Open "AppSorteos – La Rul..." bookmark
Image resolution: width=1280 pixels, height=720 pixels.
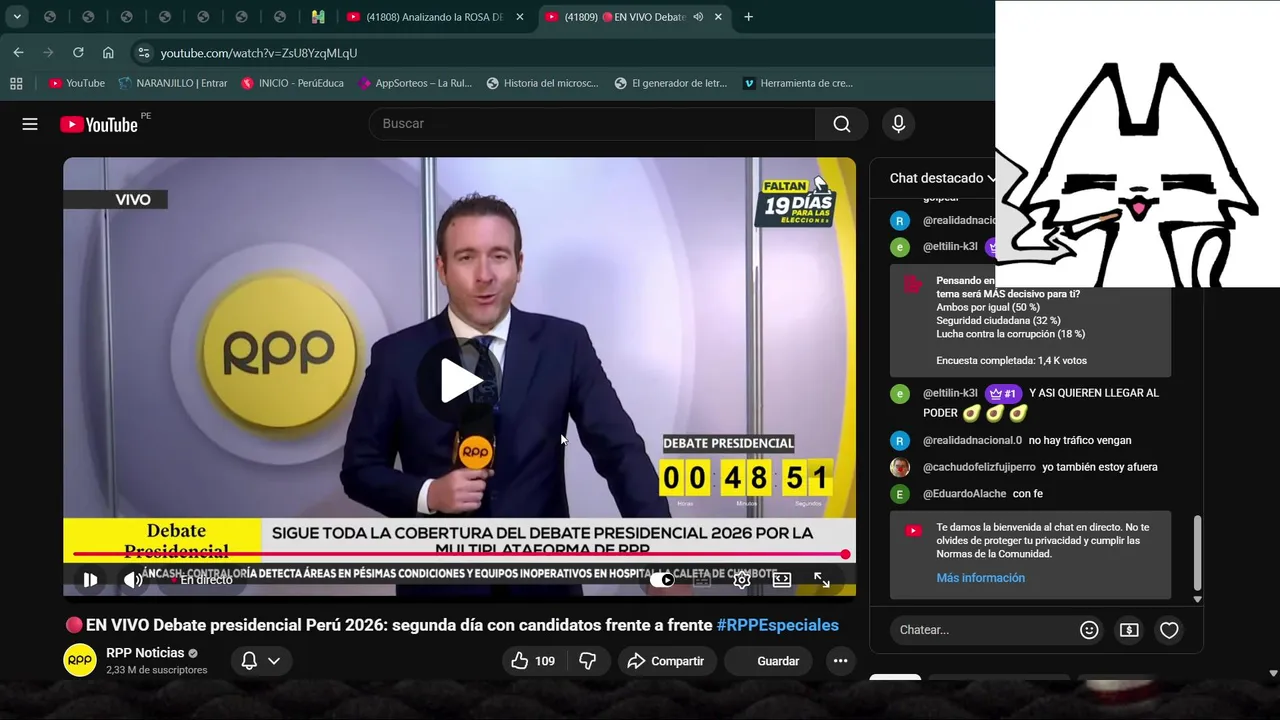(x=415, y=83)
